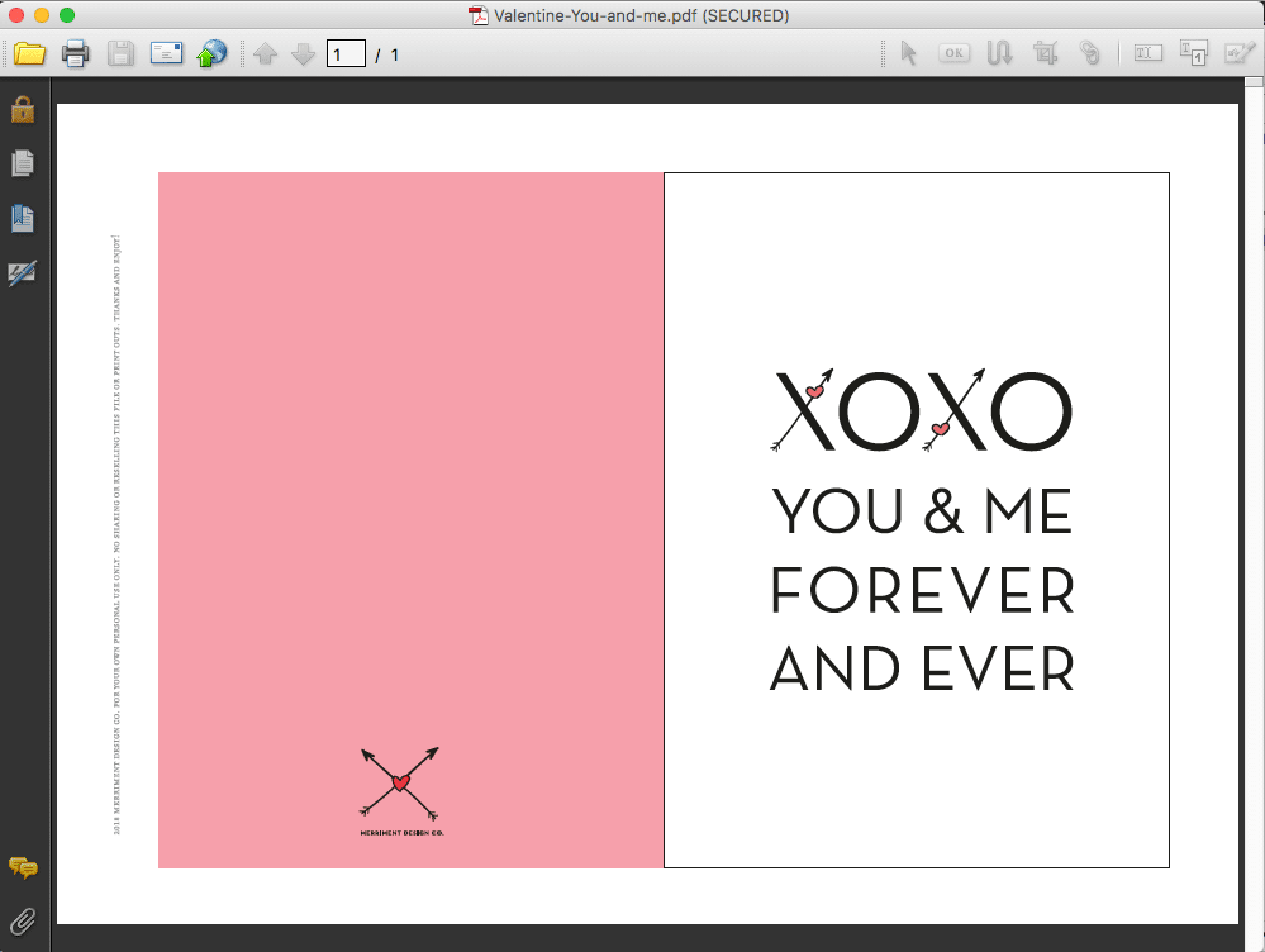
Task: Open the signatures panel in sidebar
Action: [23, 273]
